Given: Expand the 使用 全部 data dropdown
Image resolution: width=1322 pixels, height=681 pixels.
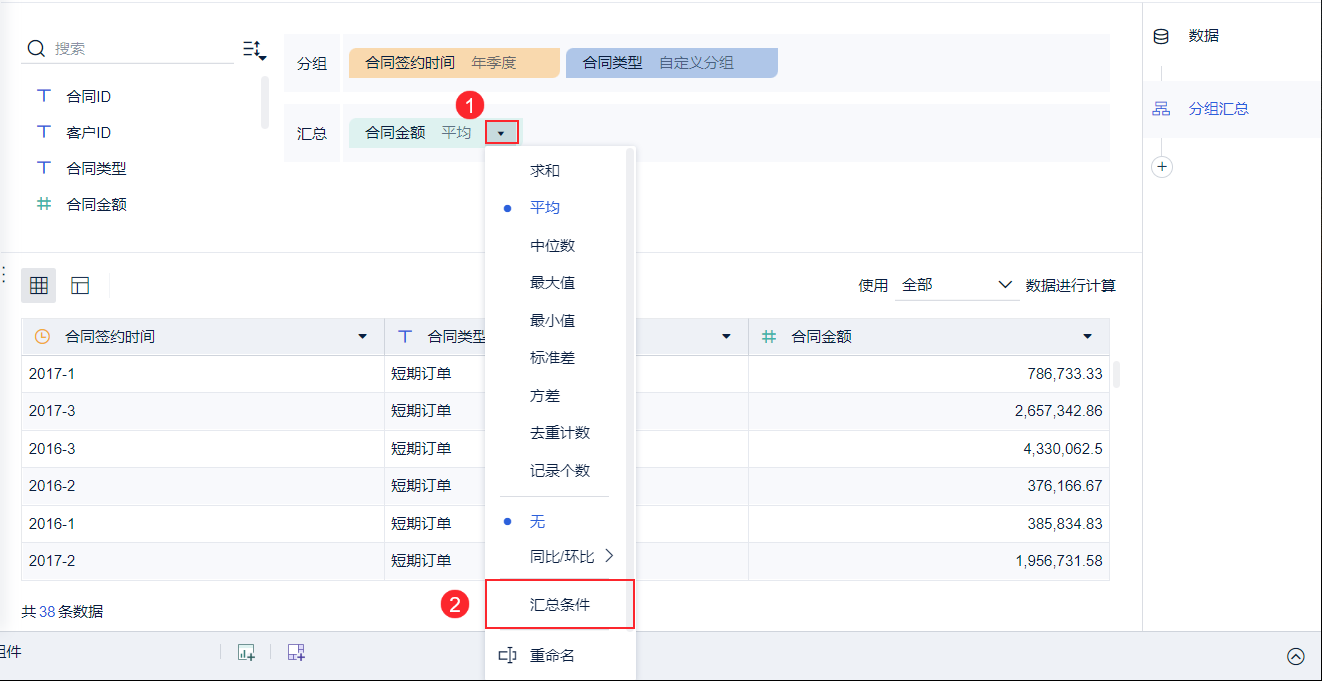Looking at the screenshot, I should pyautogui.click(x=957, y=286).
